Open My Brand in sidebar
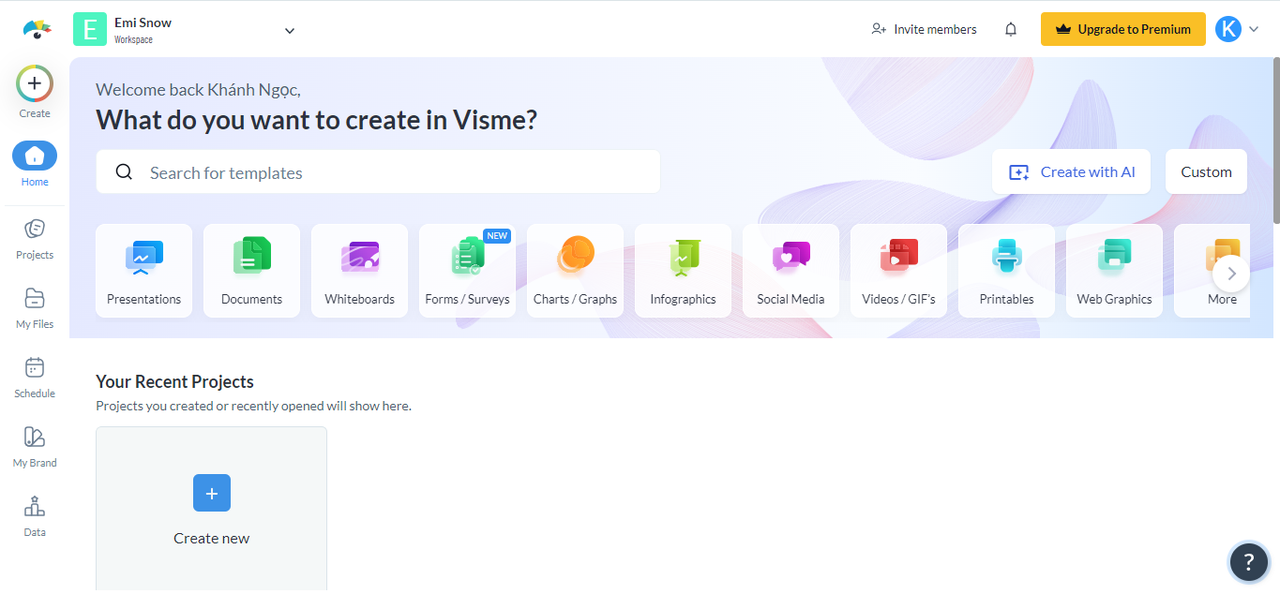Image resolution: width=1280 pixels, height=594 pixels. click(34, 446)
